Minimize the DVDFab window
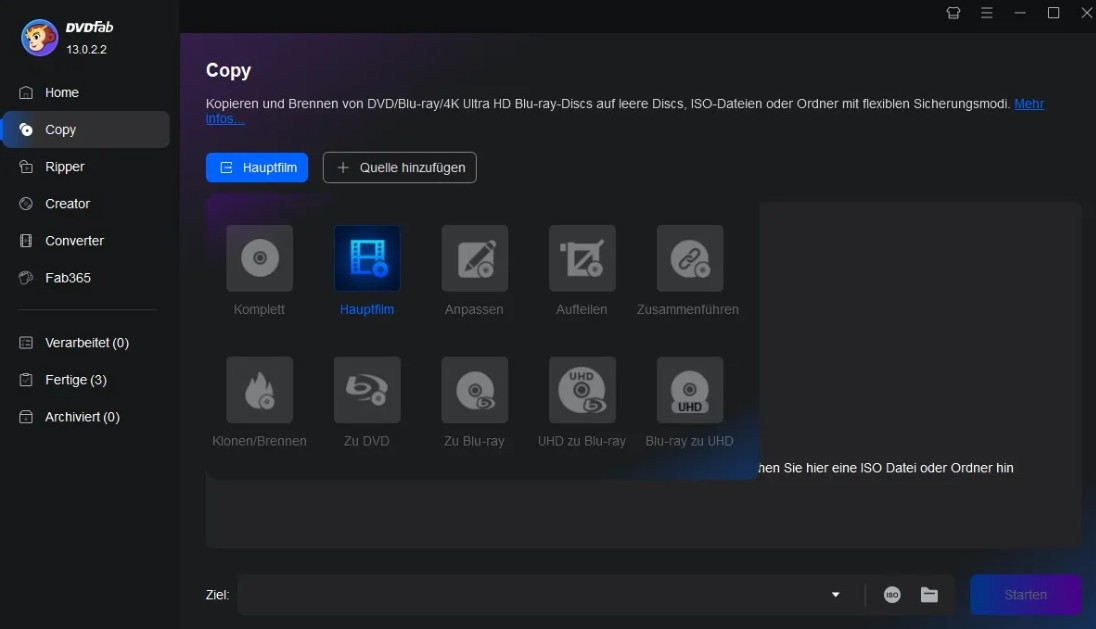1096x629 pixels. point(1020,13)
